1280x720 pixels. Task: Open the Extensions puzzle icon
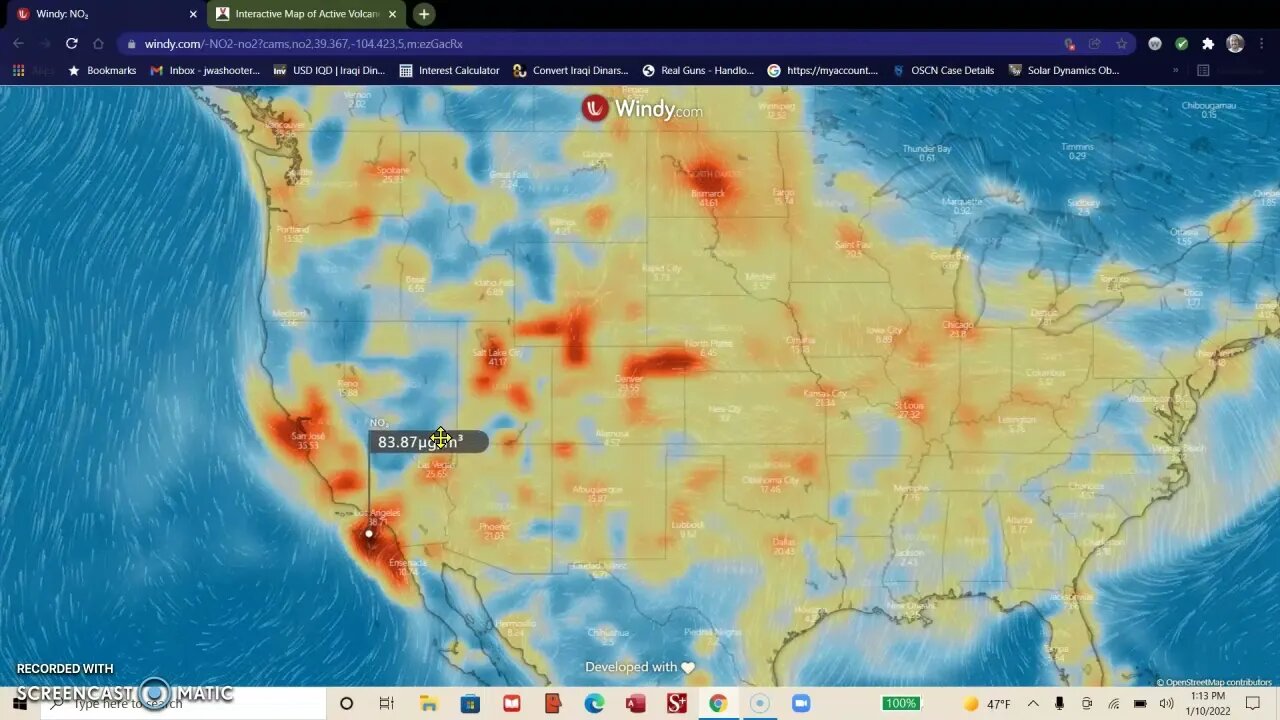click(x=1208, y=44)
